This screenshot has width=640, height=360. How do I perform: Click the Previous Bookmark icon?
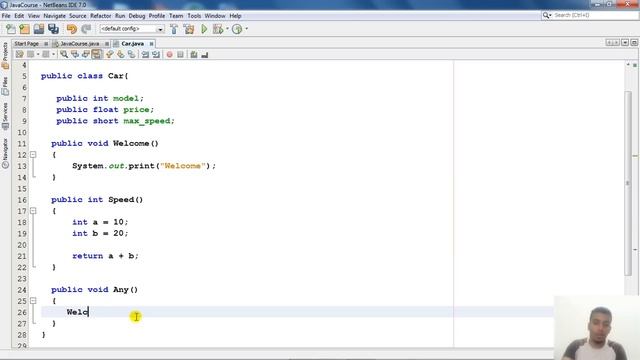[x=109, y=54]
